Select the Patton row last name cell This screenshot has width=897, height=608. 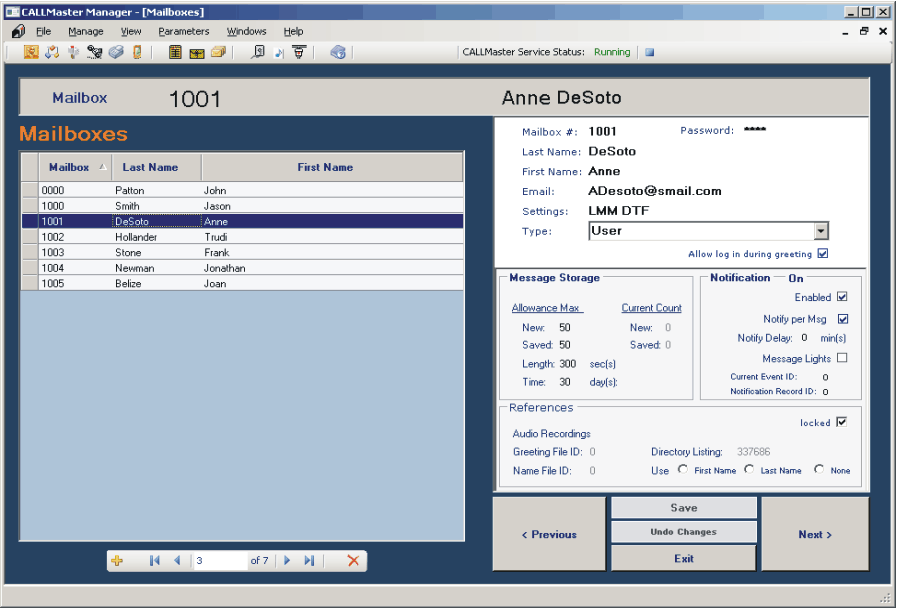point(157,190)
